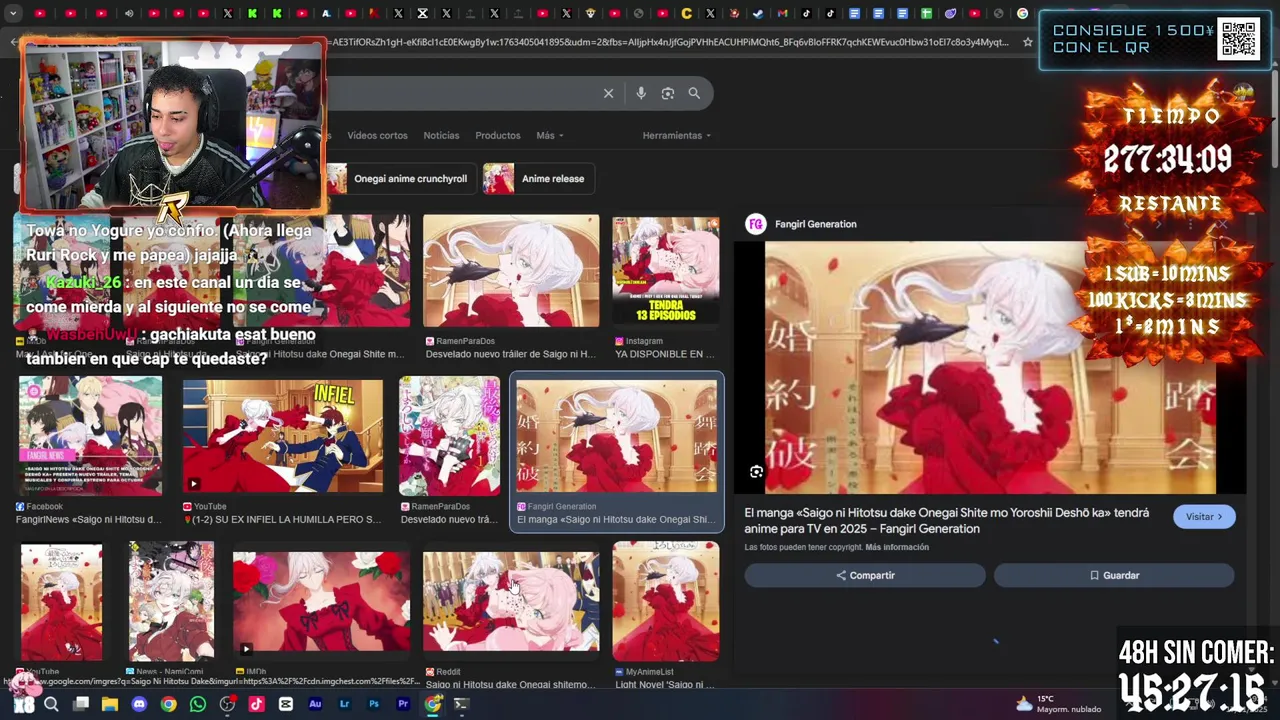Switch to the Productos tab
Screen dimensions: 1280x720
click(x=498, y=135)
